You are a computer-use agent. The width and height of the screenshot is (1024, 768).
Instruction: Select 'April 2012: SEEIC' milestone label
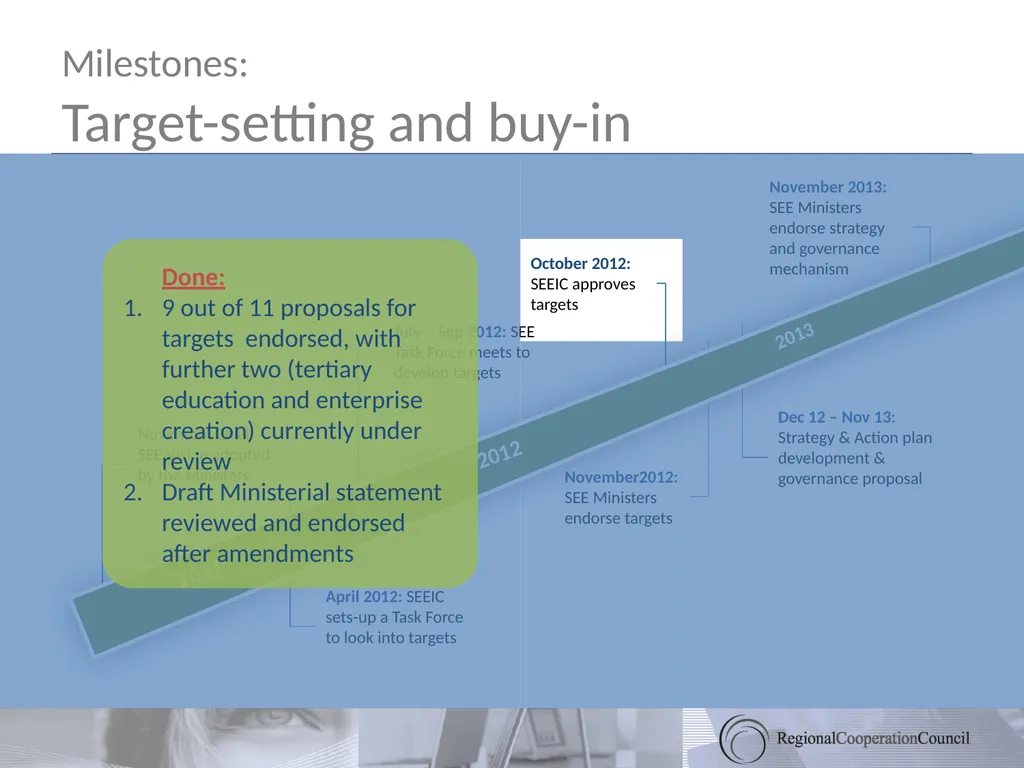[385, 596]
